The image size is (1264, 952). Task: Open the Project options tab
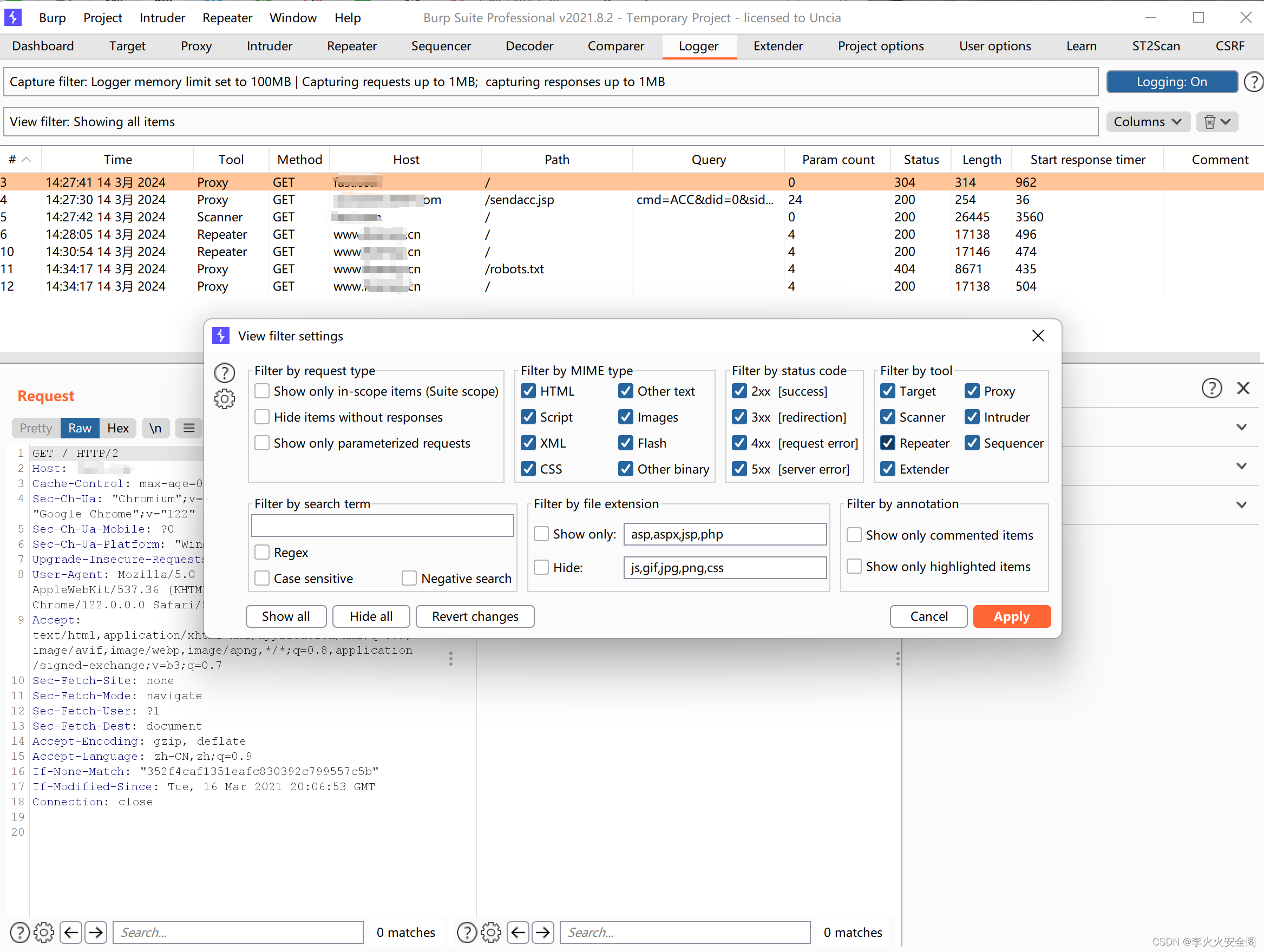(881, 45)
